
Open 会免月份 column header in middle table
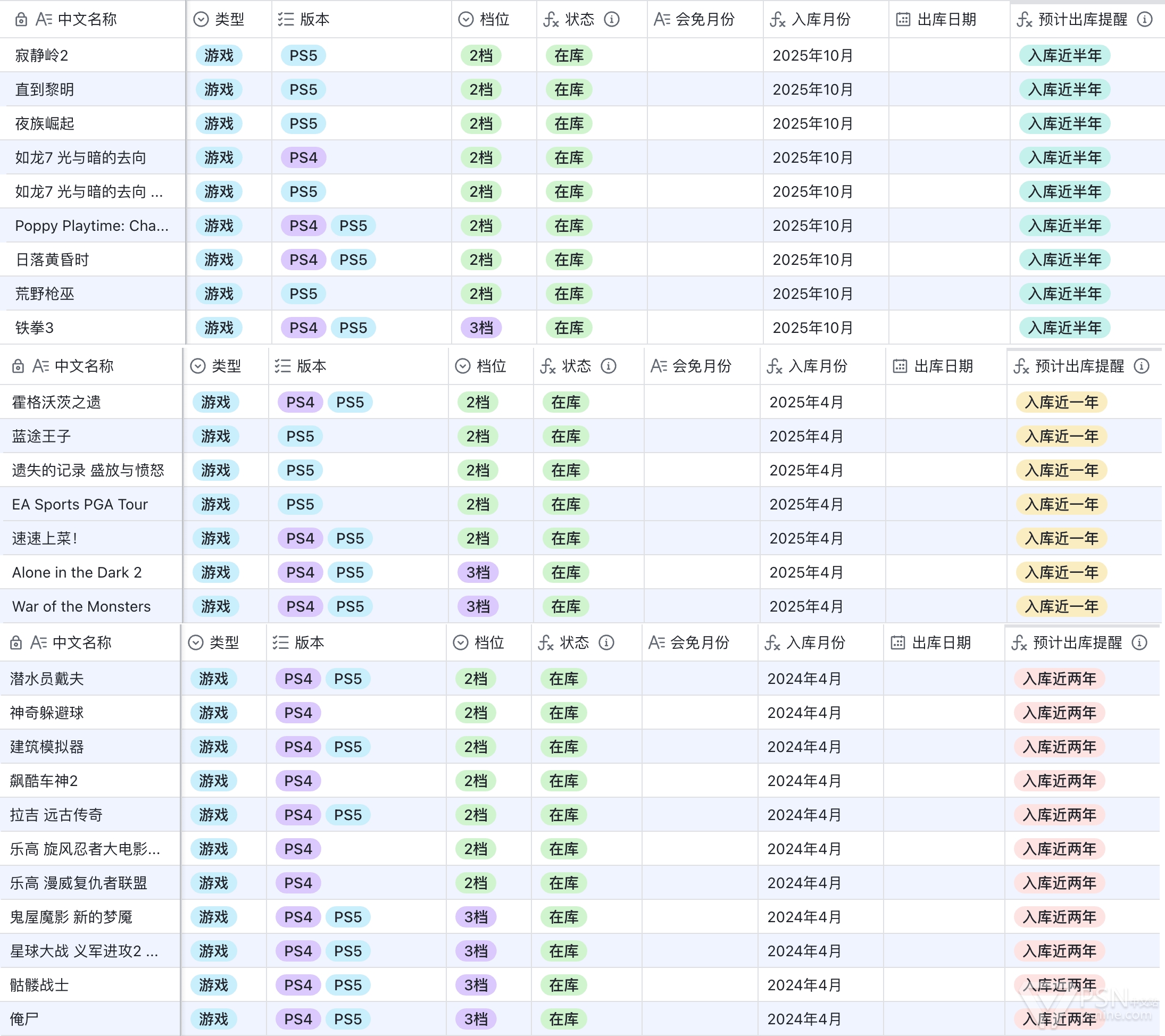(701, 366)
